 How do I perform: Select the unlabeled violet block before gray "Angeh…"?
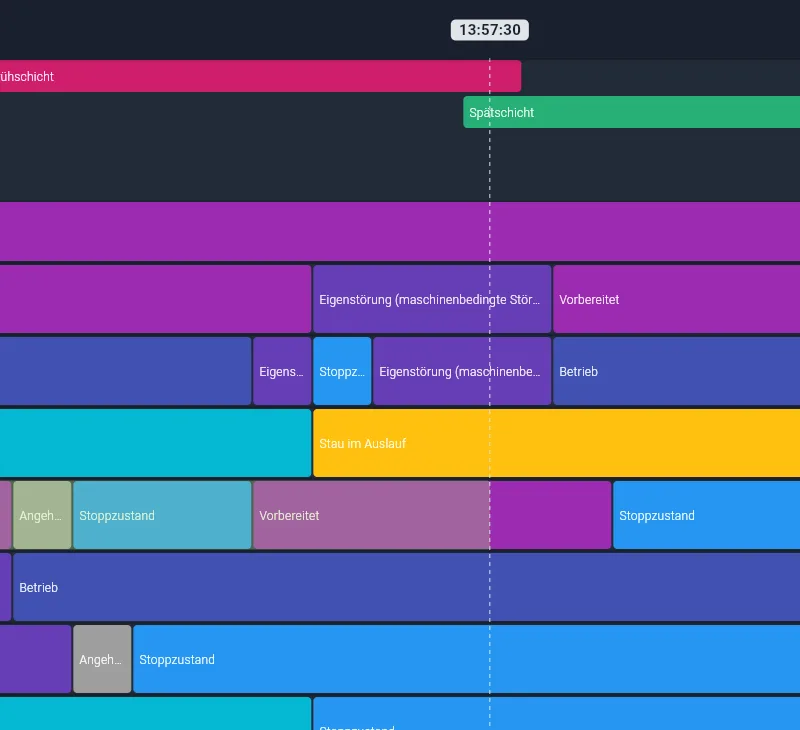pyautogui.click(x=36, y=659)
